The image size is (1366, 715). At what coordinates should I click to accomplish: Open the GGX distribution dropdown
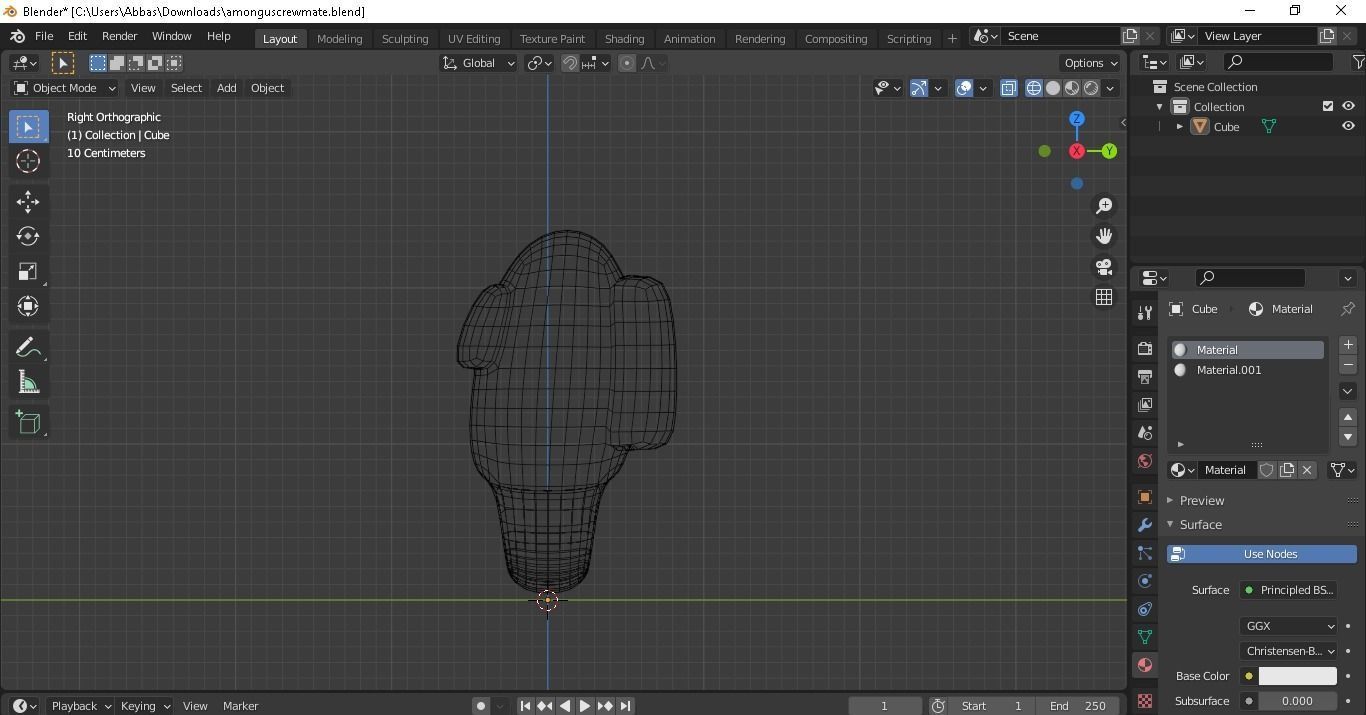pyautogui.click(x=1288, y=626)
